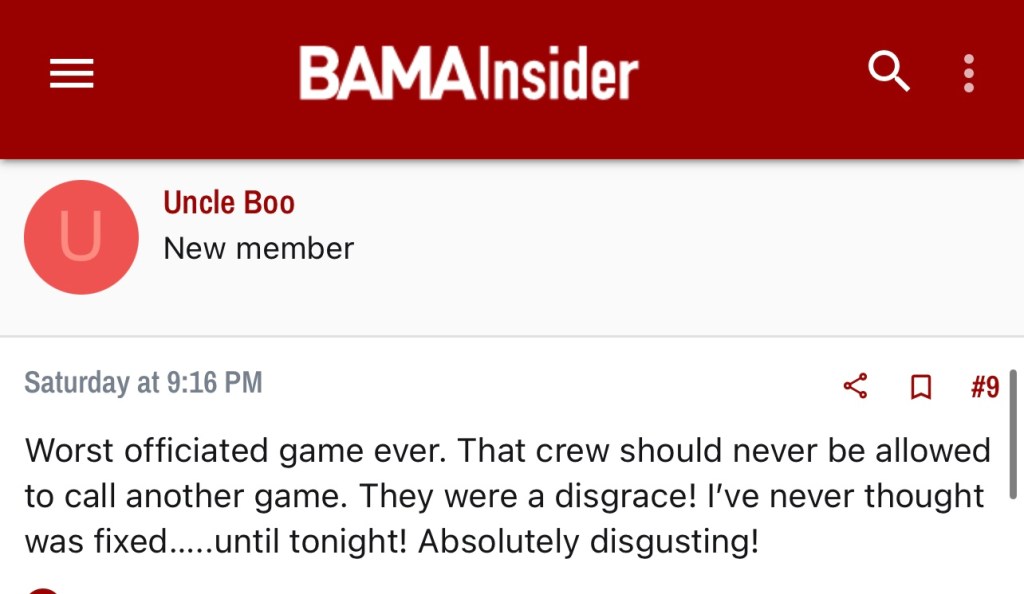
Task: Open the Uncle Boo profile link
Action: coord(229,203)
